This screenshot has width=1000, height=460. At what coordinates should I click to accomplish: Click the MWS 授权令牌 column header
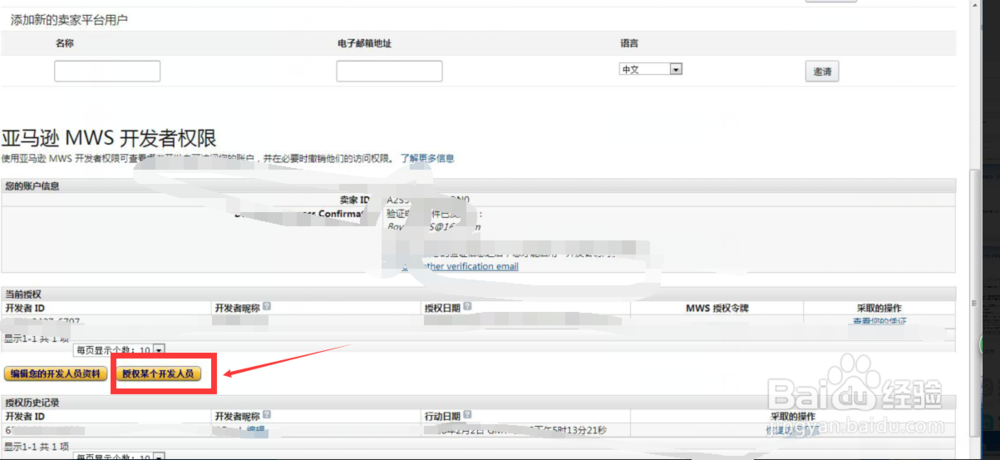[716, 308]
